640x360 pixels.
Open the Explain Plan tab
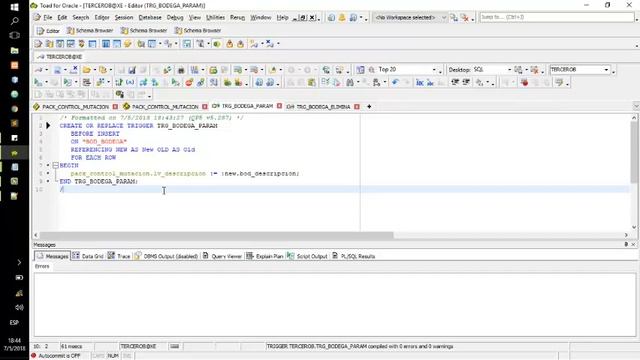[265, 256]
